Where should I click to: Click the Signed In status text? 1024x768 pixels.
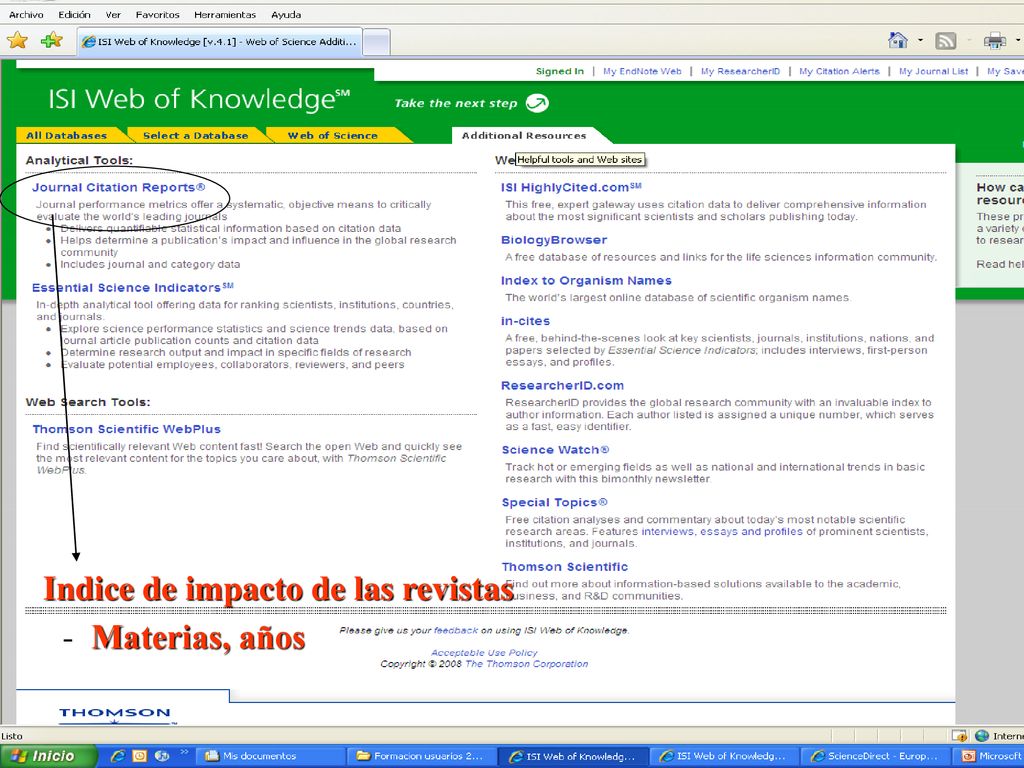(x=560, y=71)
